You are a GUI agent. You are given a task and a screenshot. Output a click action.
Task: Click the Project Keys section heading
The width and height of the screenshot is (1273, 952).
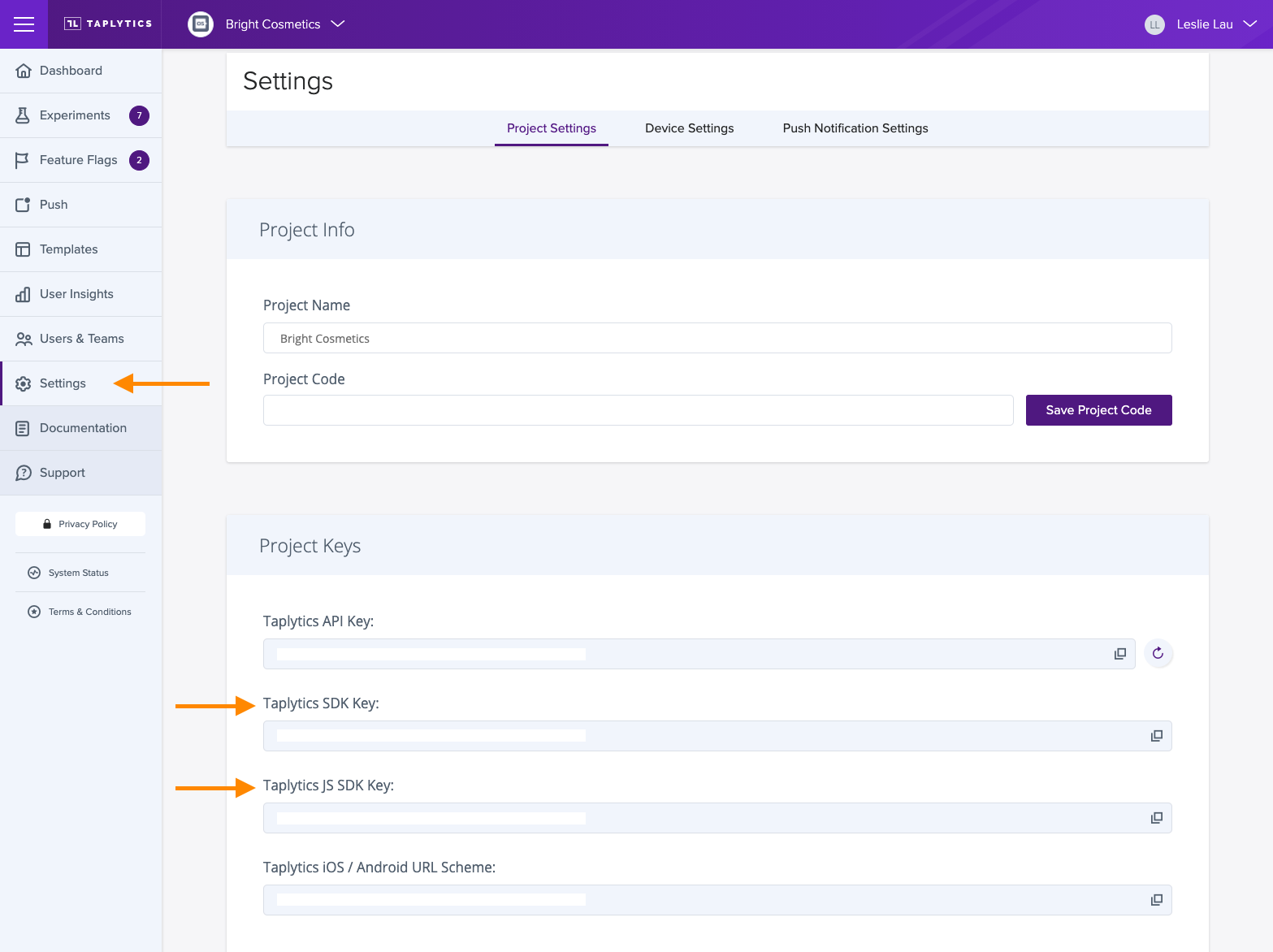coord(310,546)
